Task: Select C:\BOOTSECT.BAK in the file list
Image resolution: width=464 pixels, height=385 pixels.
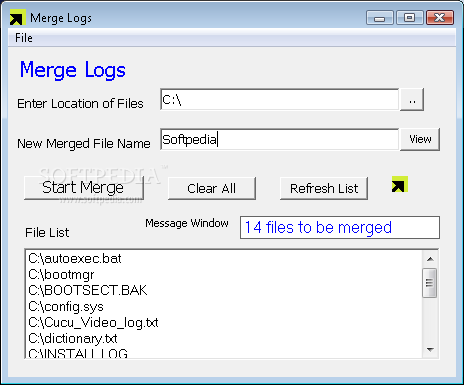Action: coord(223,290)
